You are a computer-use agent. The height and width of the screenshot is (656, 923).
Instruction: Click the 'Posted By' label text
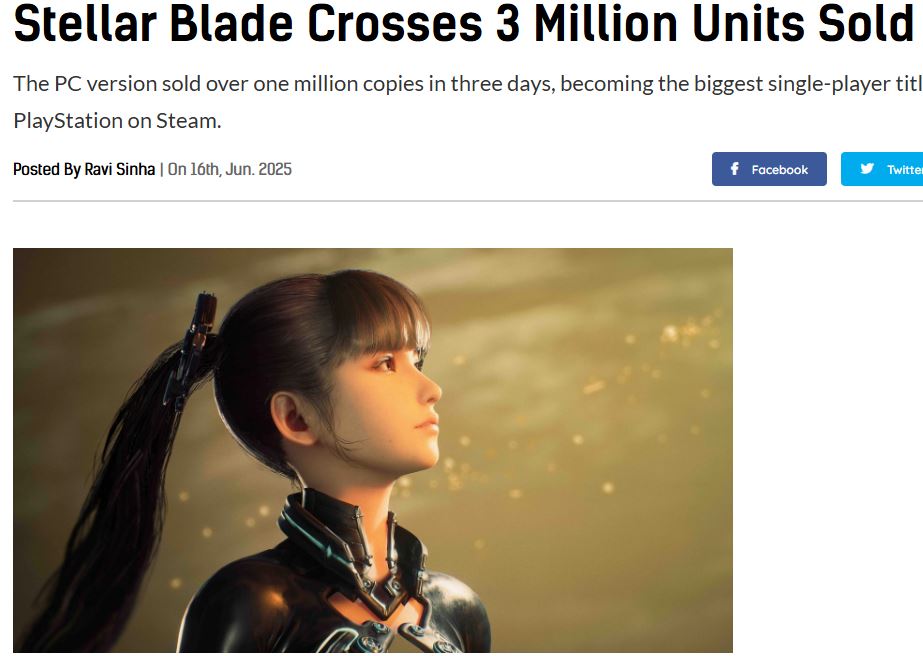pyautogui.click(x=47, y=169)
